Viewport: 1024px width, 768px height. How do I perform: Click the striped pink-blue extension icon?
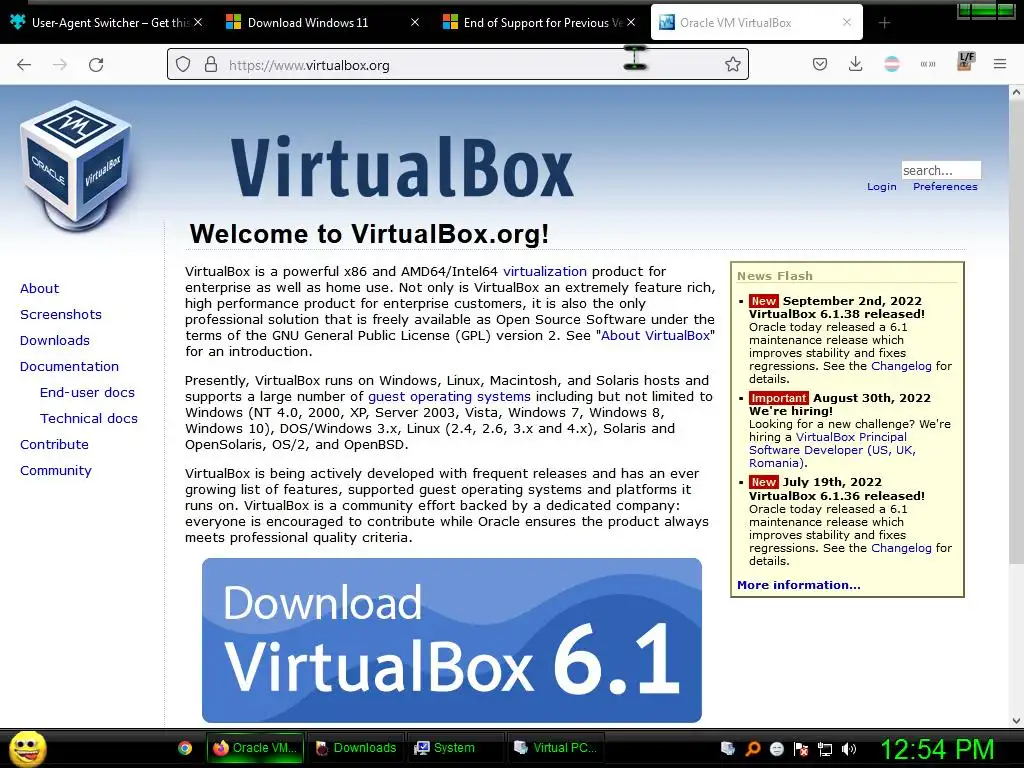coord(891,64)
